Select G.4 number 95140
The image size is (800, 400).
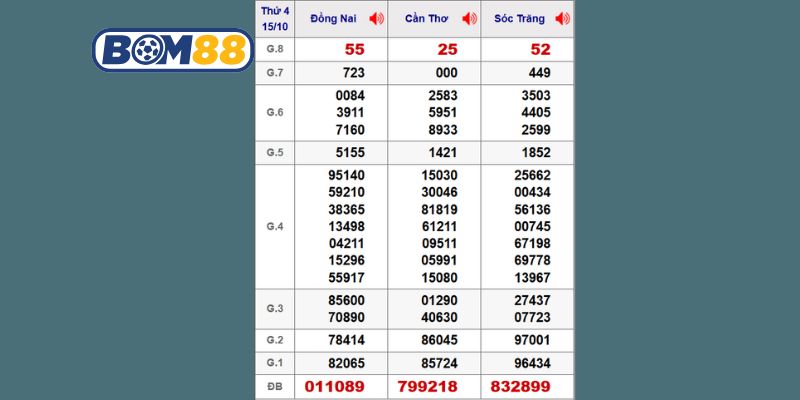tap(346, 176)
